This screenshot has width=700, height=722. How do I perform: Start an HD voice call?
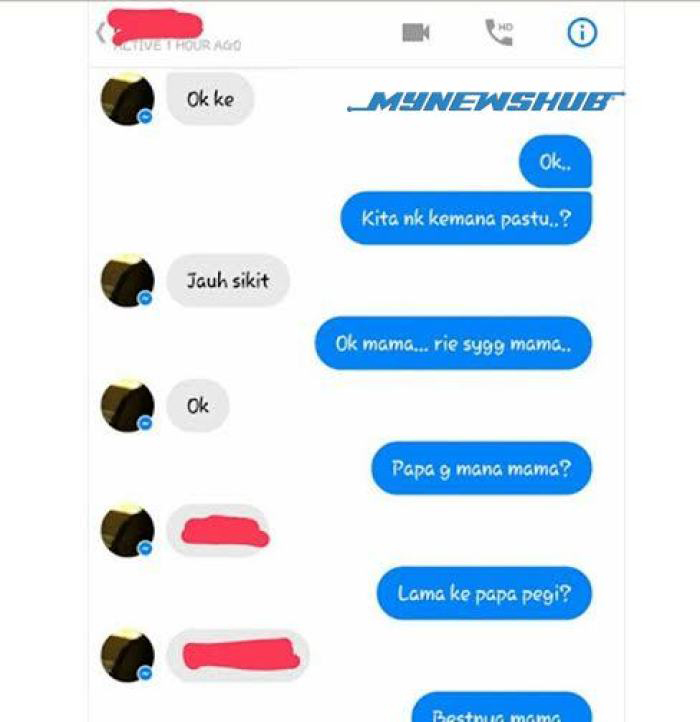click(x=499, y=32)
